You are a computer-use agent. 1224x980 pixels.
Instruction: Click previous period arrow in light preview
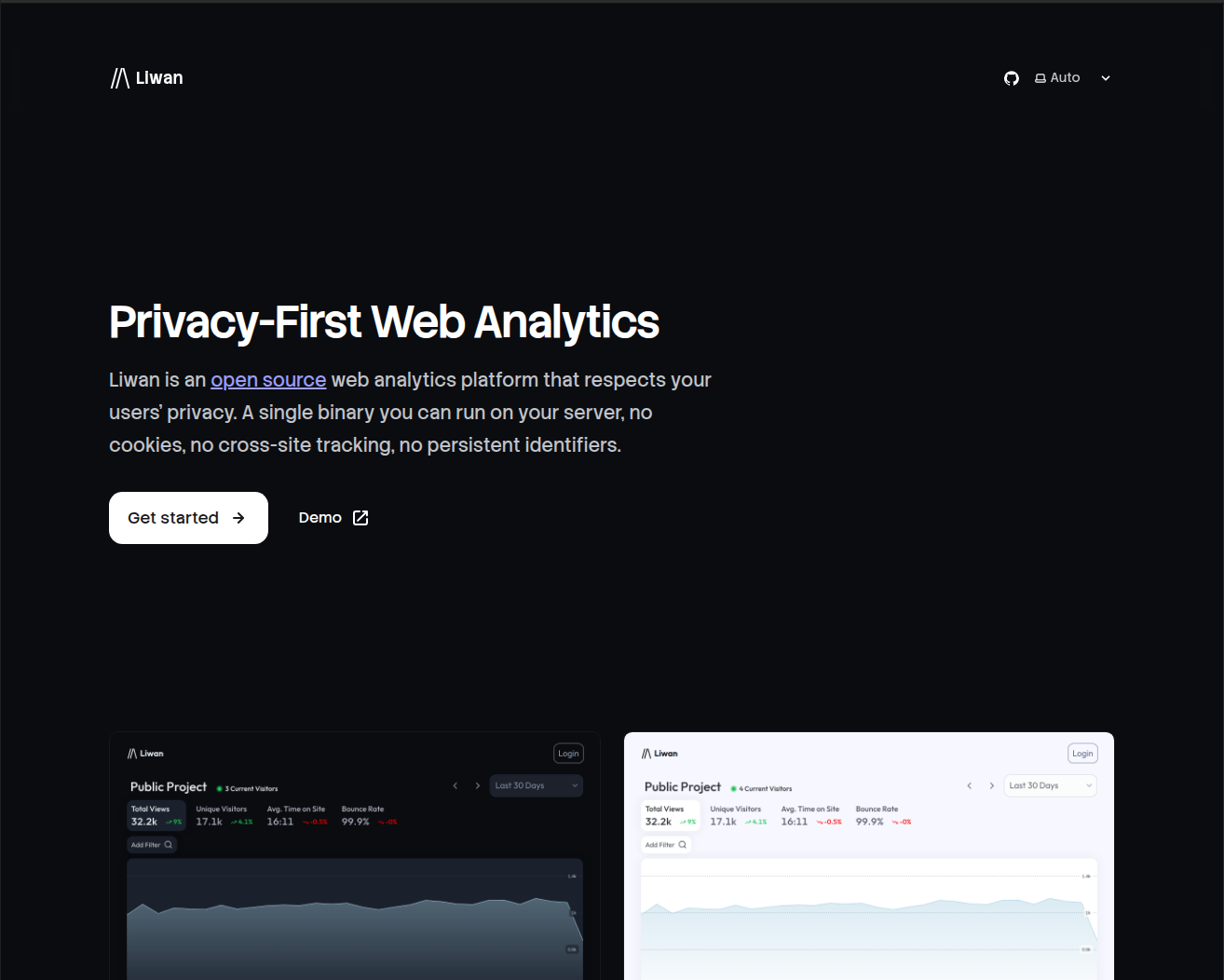click(970, 785)
